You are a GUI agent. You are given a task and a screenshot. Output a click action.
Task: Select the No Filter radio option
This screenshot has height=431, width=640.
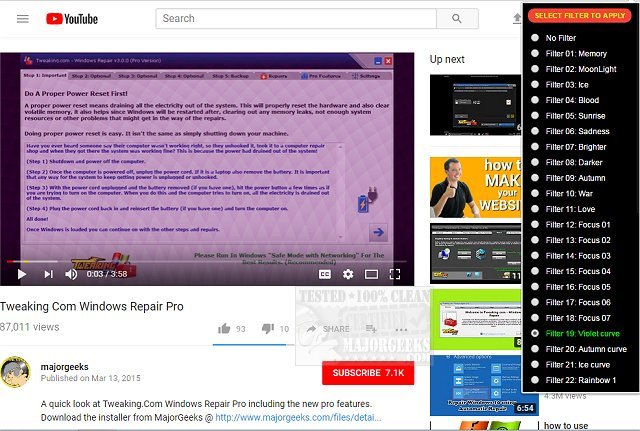(555, 38)
